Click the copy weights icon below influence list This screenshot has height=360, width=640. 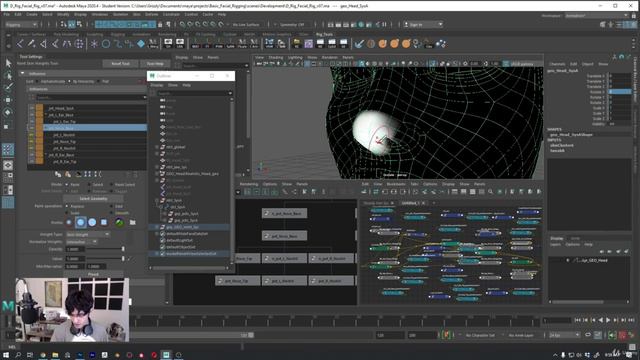click(58, 174)
